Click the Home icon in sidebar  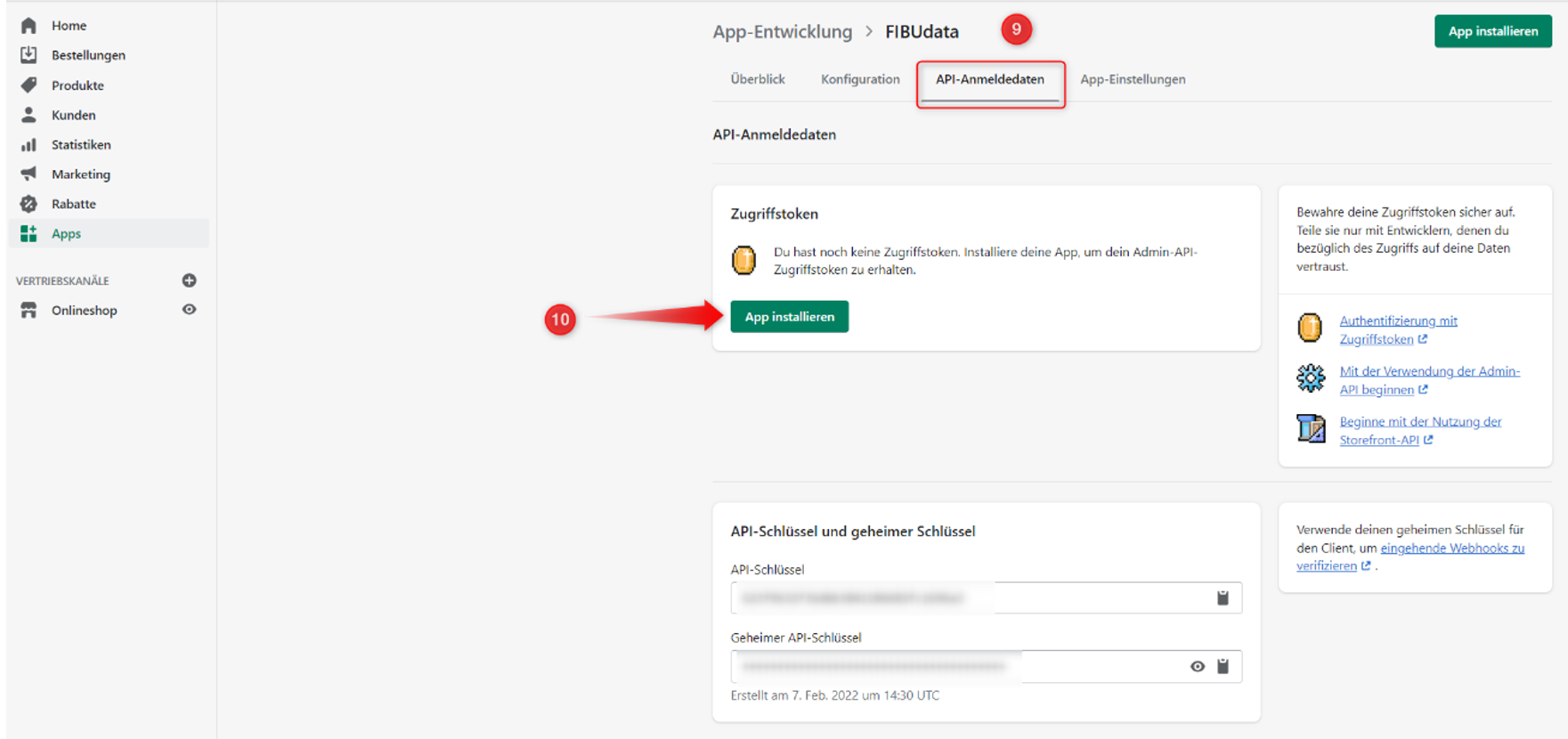click(28, 26)
